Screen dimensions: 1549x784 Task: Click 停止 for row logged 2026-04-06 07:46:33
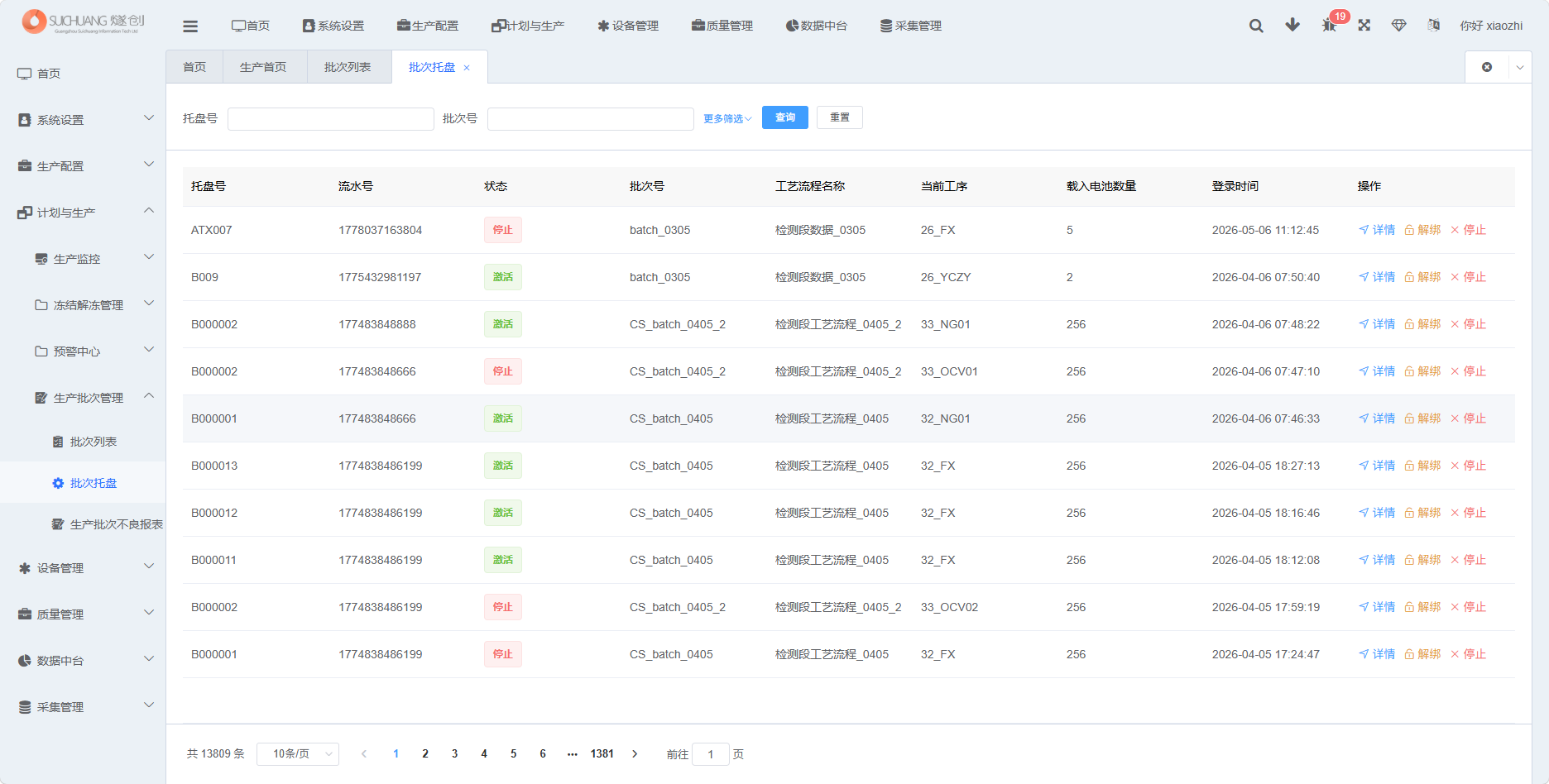(x=1468, y=418)
